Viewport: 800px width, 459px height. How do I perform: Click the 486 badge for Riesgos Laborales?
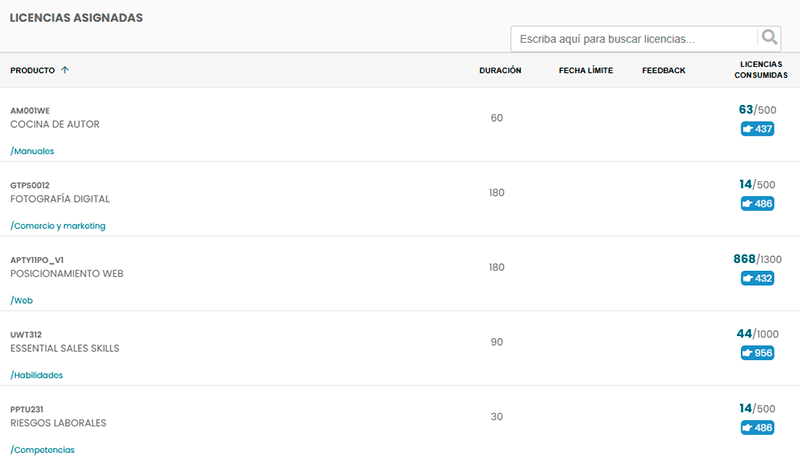(x=757, y=427)
